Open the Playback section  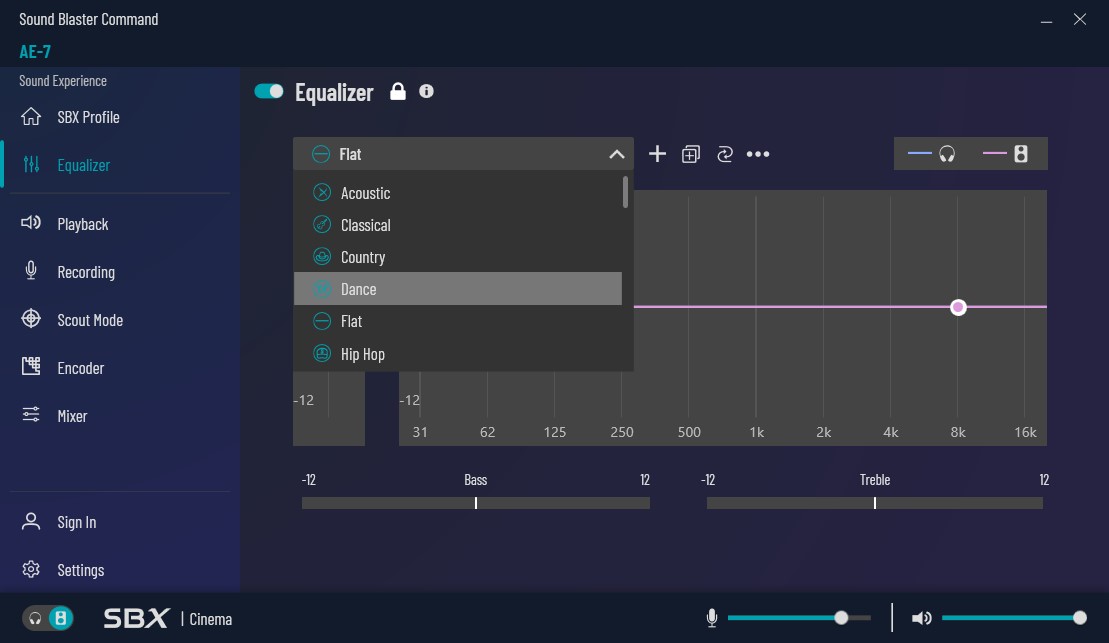click(x=83, y=224)
